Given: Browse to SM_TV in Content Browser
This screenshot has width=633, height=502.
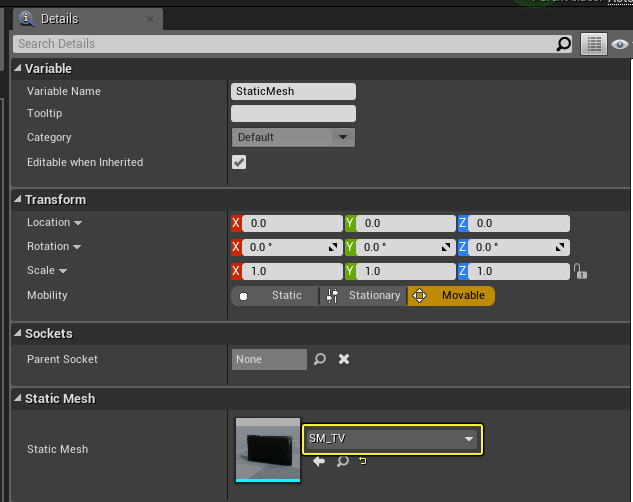Looking at the screenshot, I should (342, 461).
